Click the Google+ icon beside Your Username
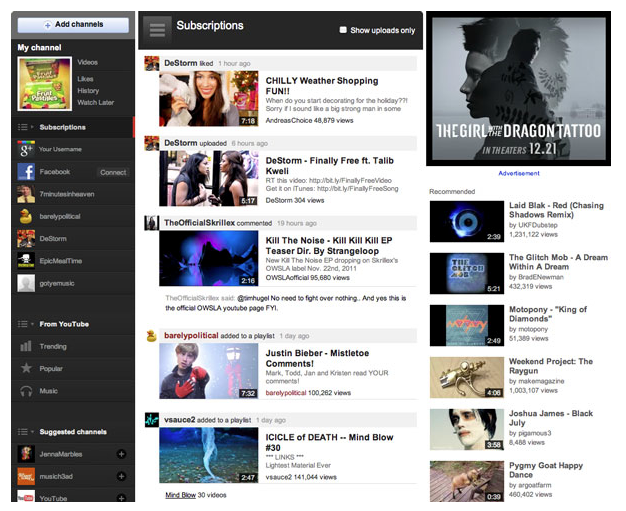This screenshot has width=626, height=511. 27,149
